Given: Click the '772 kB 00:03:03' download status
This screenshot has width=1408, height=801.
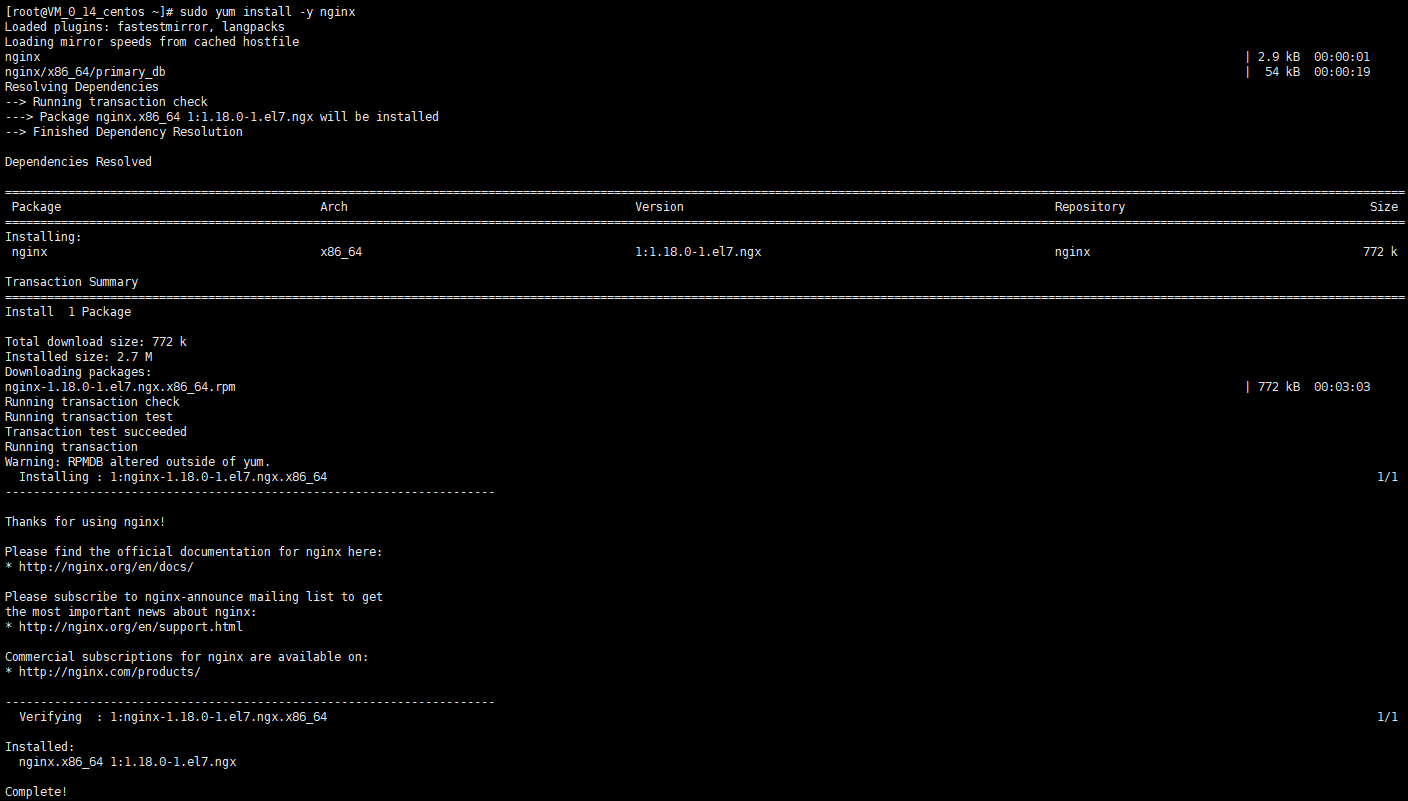Looking at the screenshot, I should [x=1313, y=387].
